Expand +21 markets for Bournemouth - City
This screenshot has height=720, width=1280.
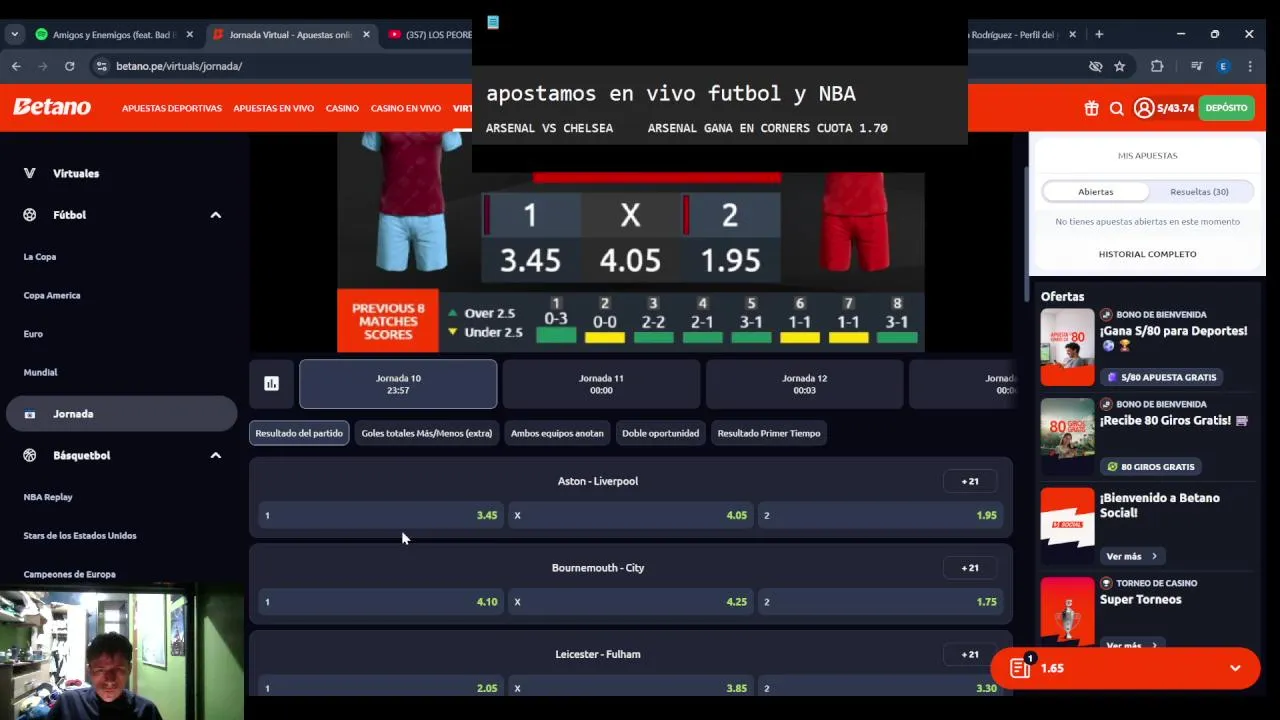(970, 568)
